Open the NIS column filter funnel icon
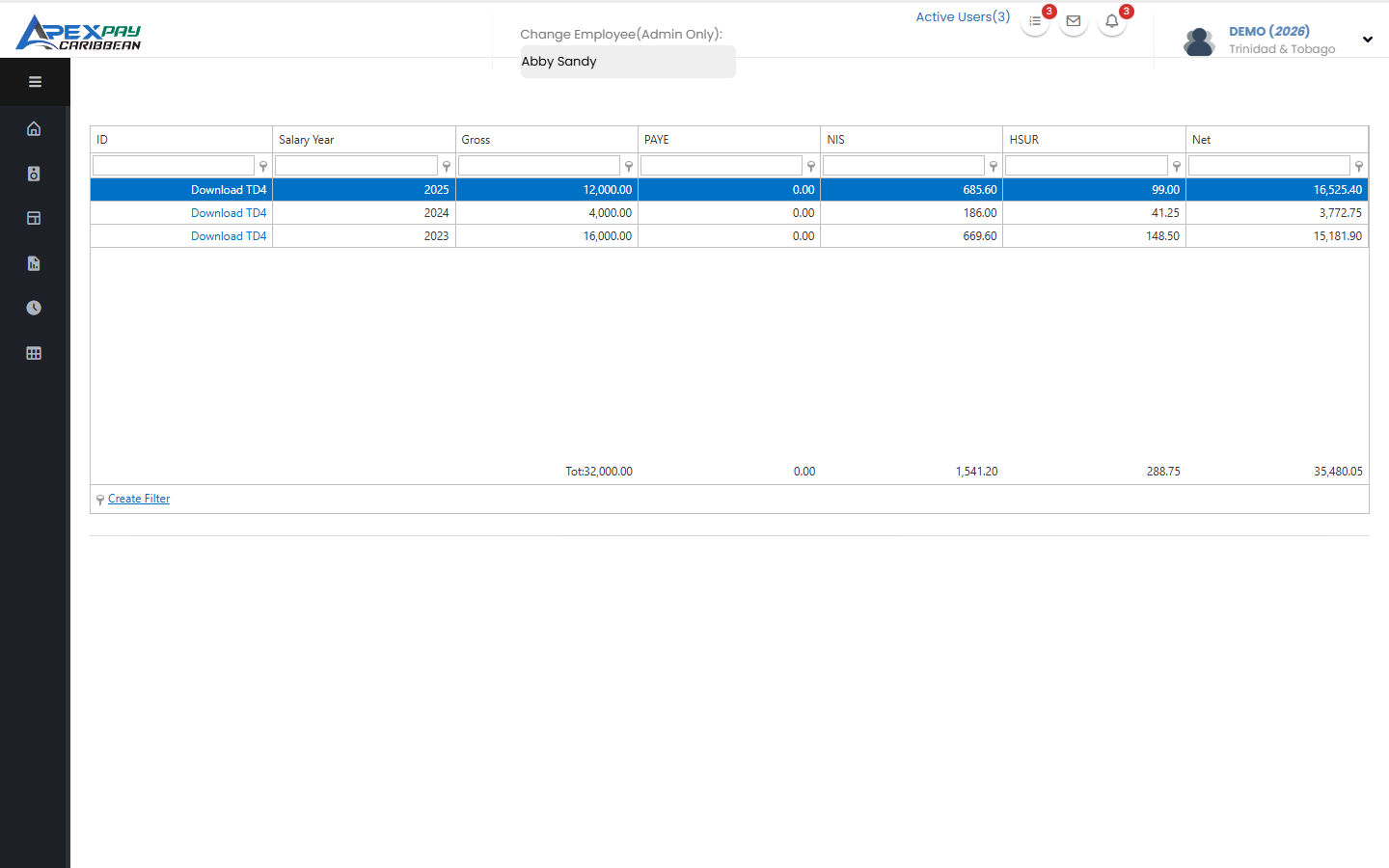This screenshot has height=868, width=1389. (x=994, y=166)
